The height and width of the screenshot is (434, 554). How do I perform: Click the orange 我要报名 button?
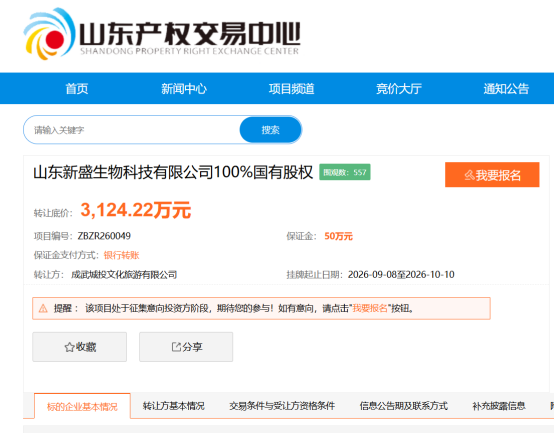492,175
